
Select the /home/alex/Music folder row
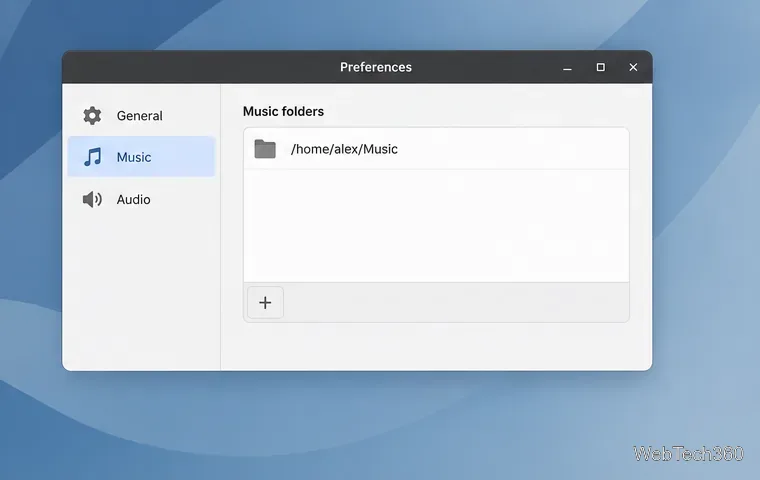click(x=436, y=149)
